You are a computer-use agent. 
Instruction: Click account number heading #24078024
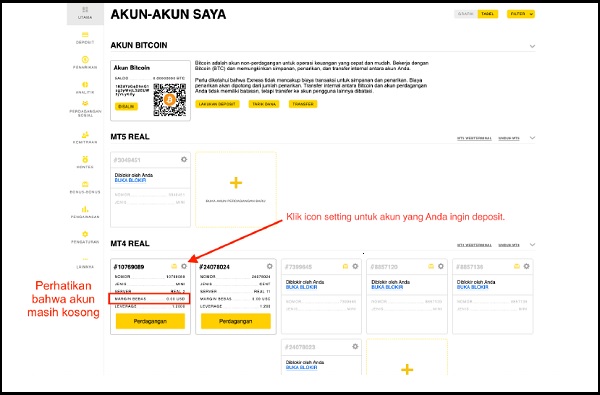[214, 267]
